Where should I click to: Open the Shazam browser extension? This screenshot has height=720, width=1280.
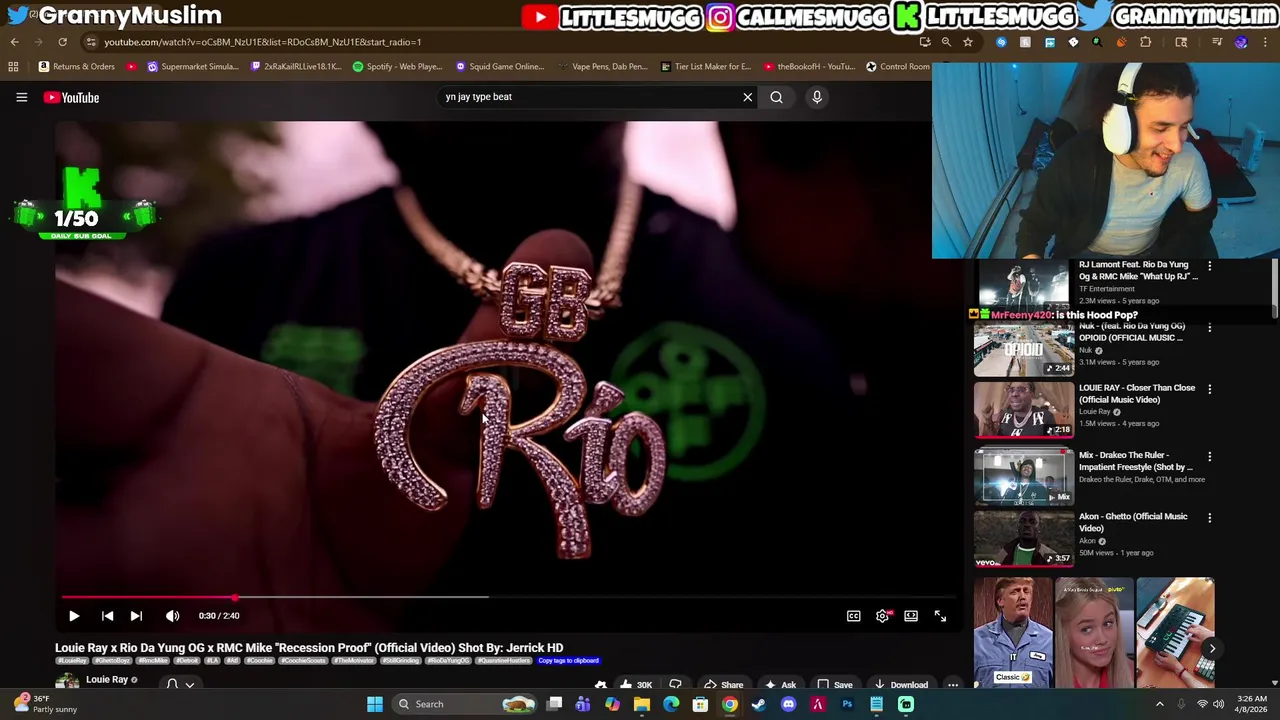[x=1001, y=42]
